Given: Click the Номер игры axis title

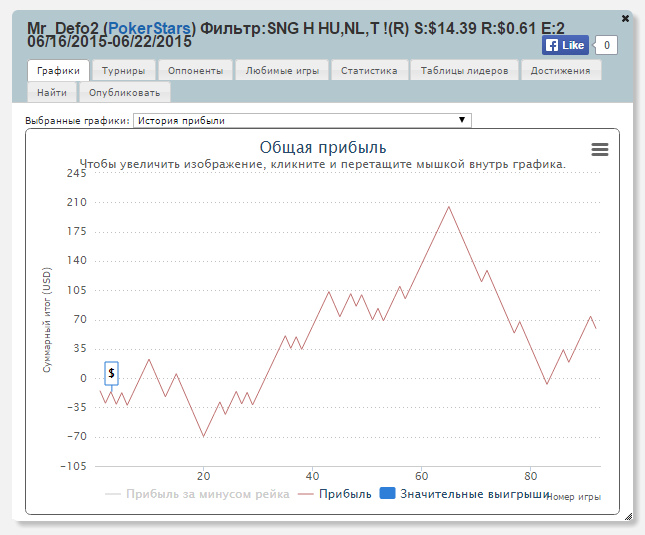Looking at the screenshot, I should click(x=574, y=497).
